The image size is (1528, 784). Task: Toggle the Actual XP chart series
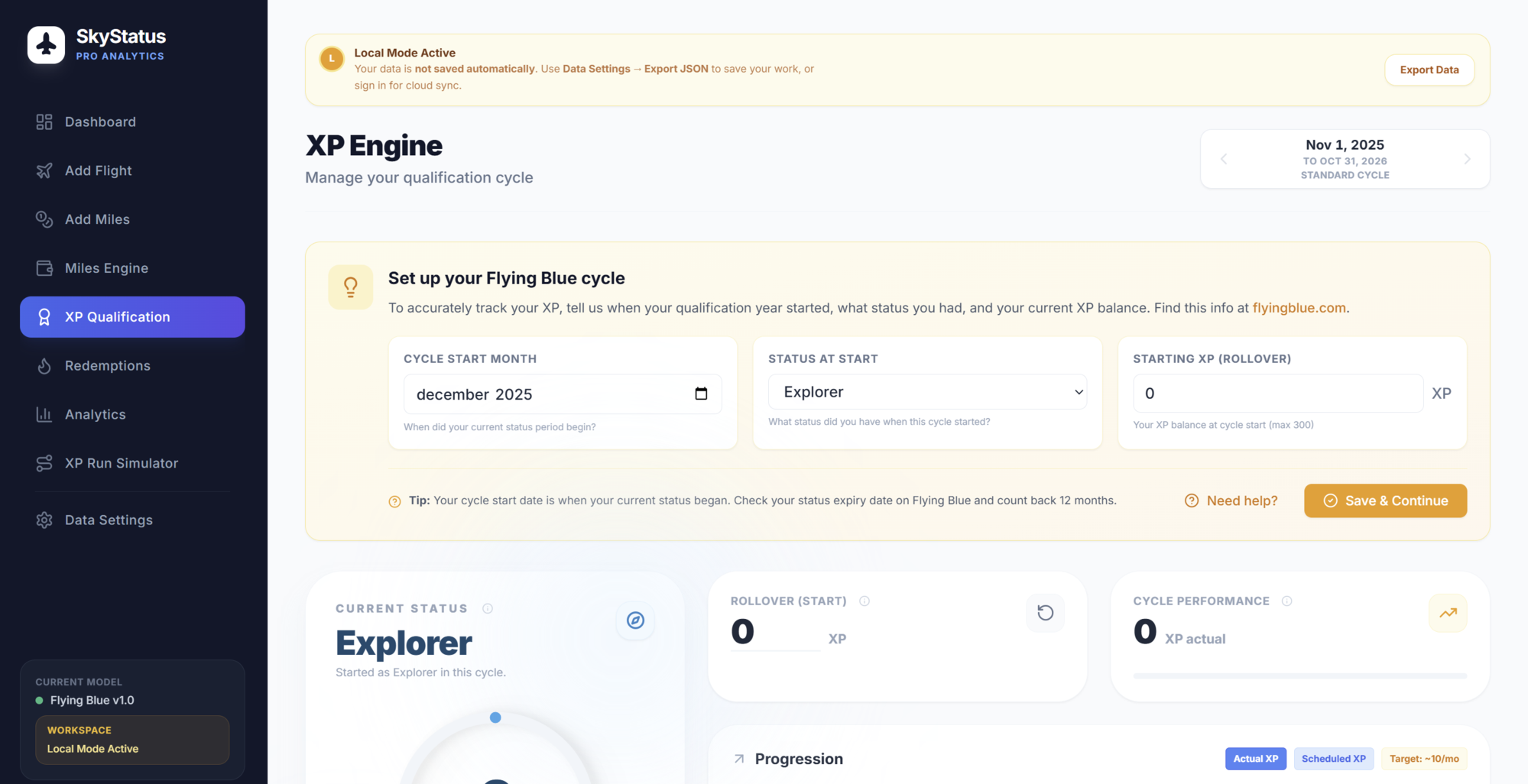[1255, 759]
